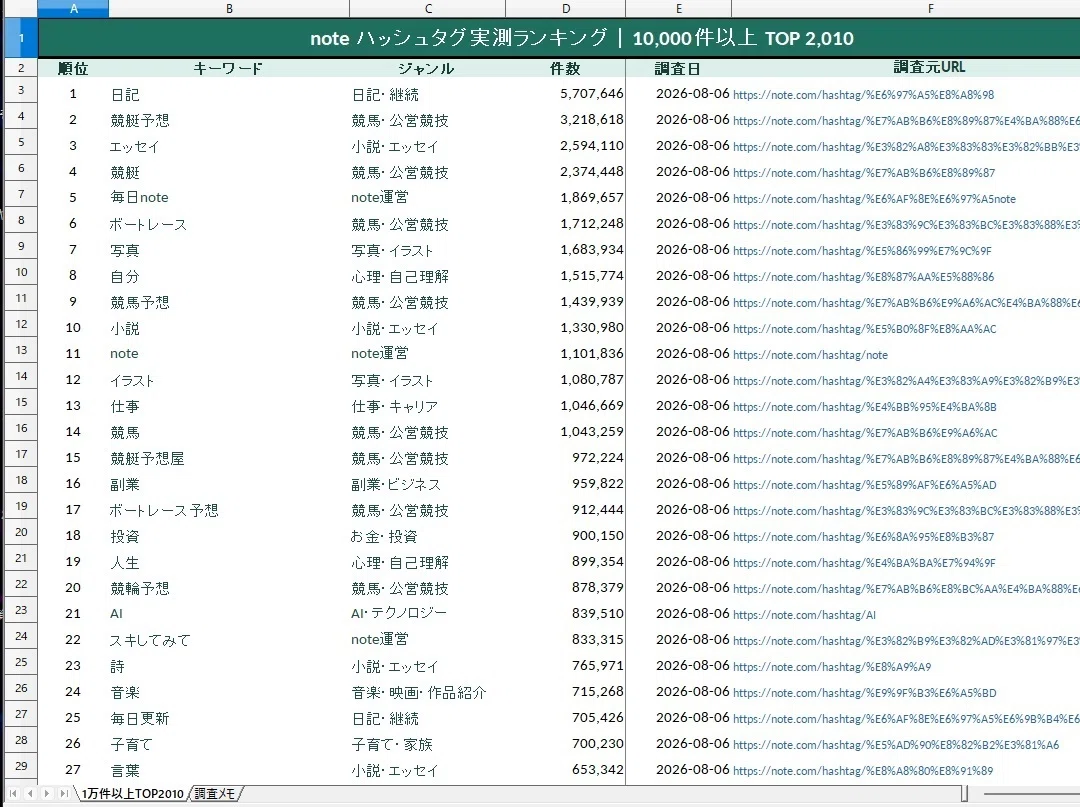The width and height of the screenshot is (1080, 807).
Task: Go to next sheet navigation arrow
Action: [x=46, y=793]
